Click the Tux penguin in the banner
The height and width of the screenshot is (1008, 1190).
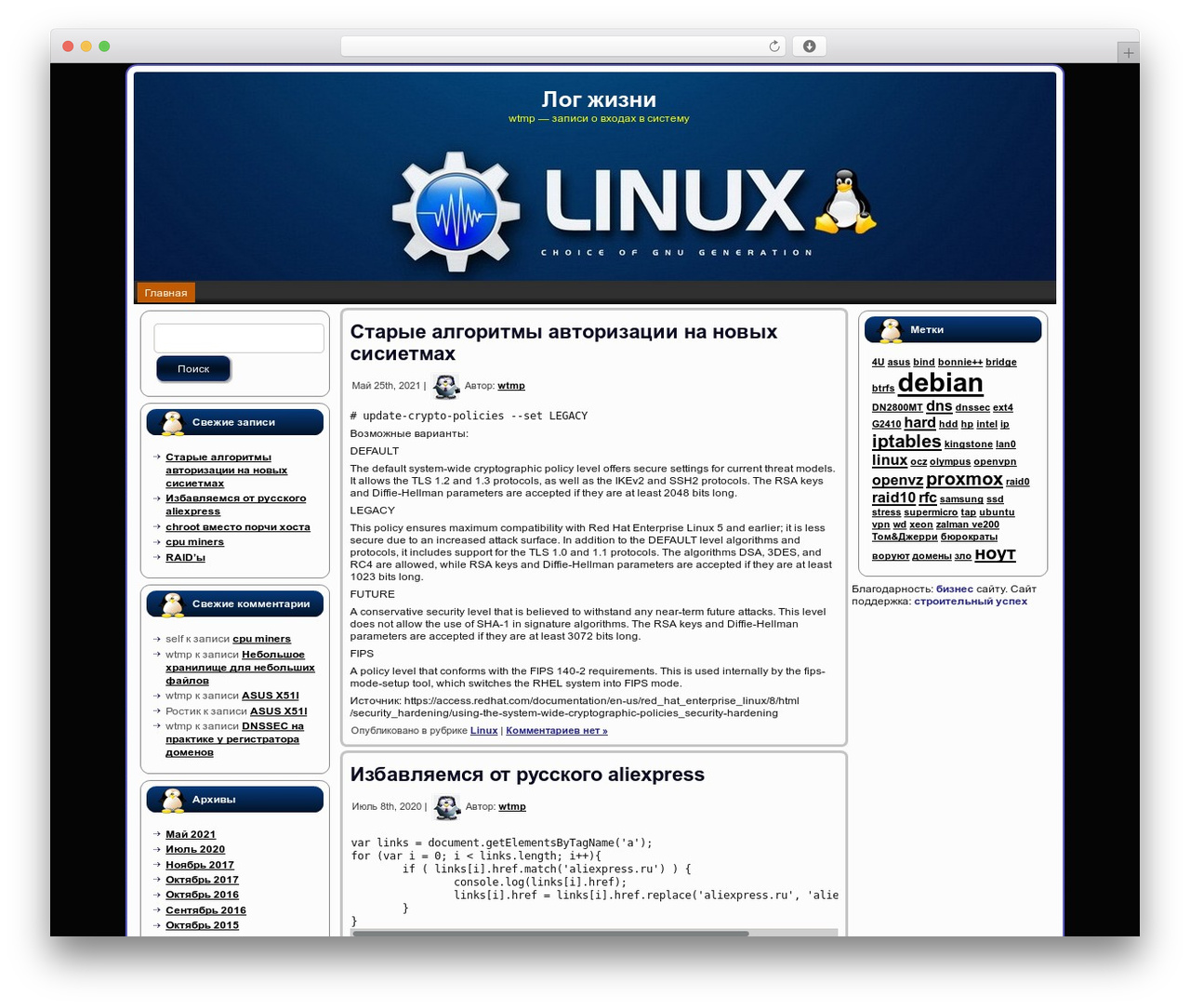point(845,201)
